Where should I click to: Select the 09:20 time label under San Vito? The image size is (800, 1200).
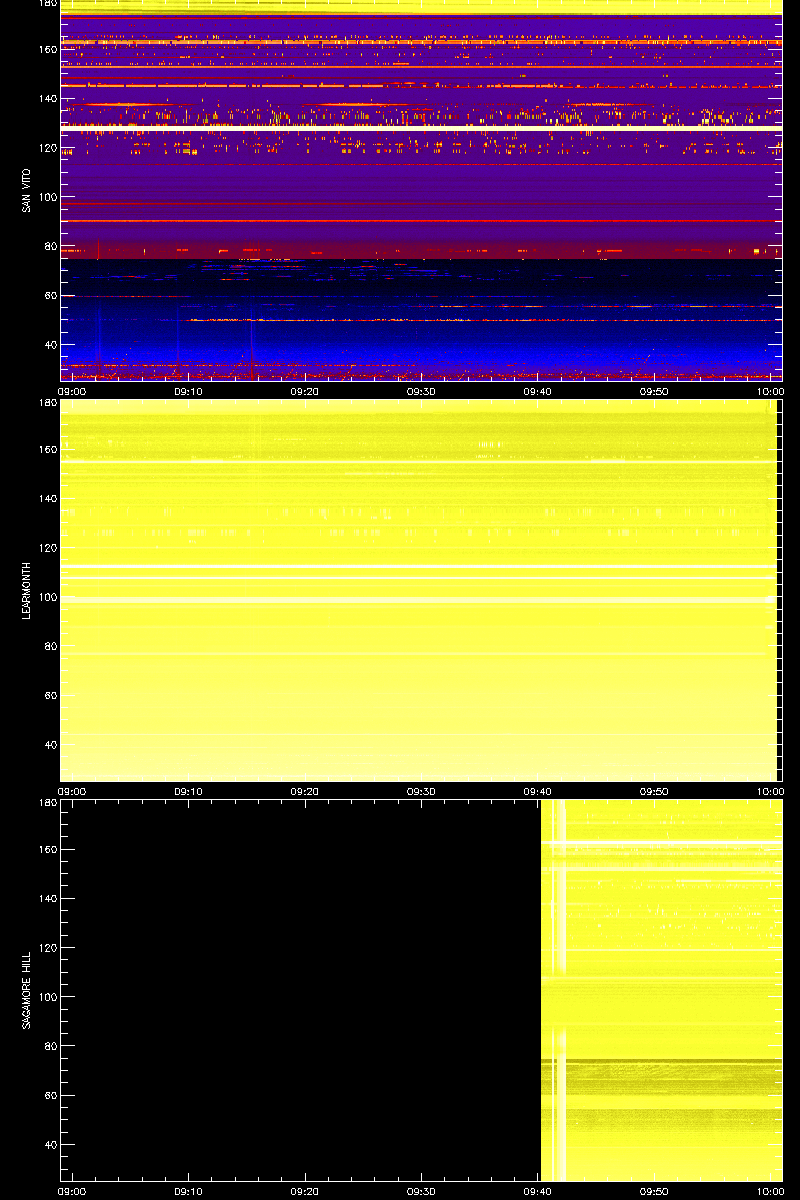305,392
